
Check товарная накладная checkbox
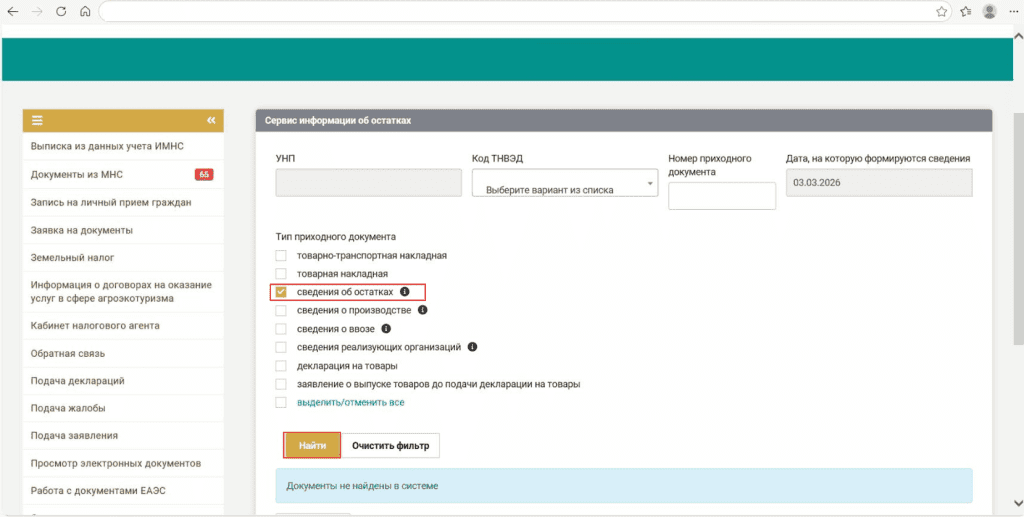point(281,274)
